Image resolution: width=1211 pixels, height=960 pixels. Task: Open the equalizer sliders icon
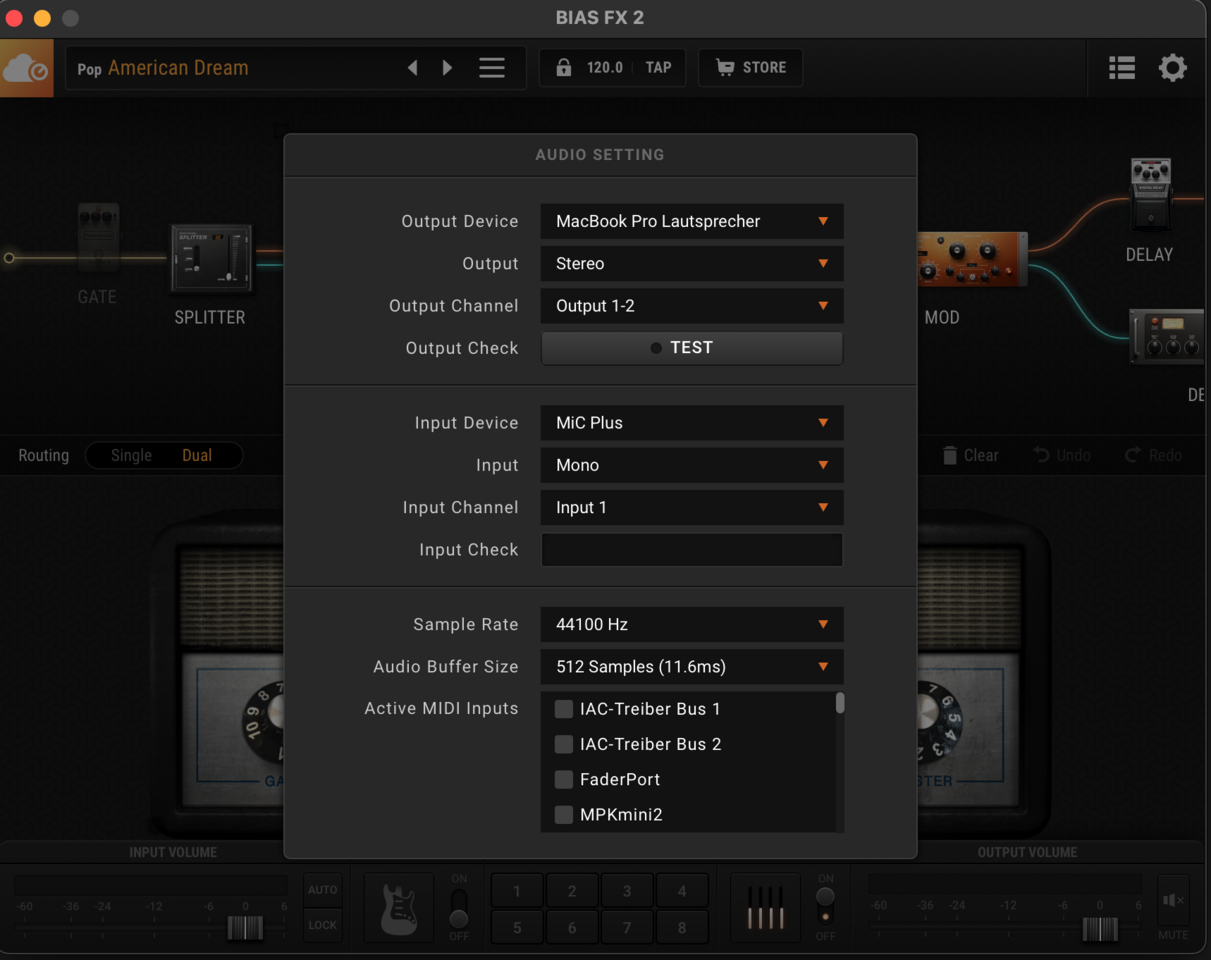(765, 908)
